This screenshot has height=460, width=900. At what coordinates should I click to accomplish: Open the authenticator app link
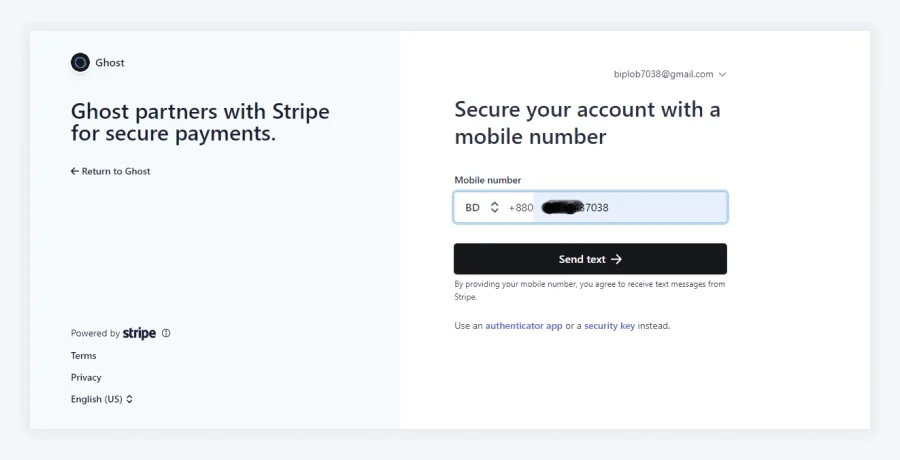point(523,326)
